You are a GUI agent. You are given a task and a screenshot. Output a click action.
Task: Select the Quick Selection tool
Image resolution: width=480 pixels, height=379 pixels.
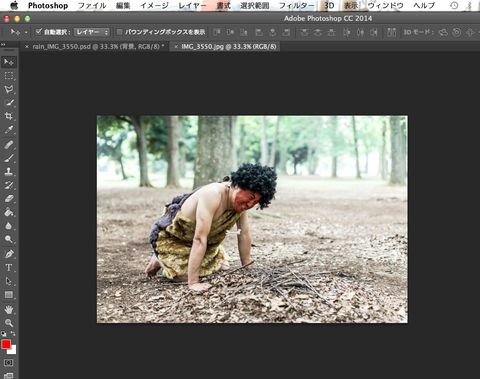pos(9,103)
